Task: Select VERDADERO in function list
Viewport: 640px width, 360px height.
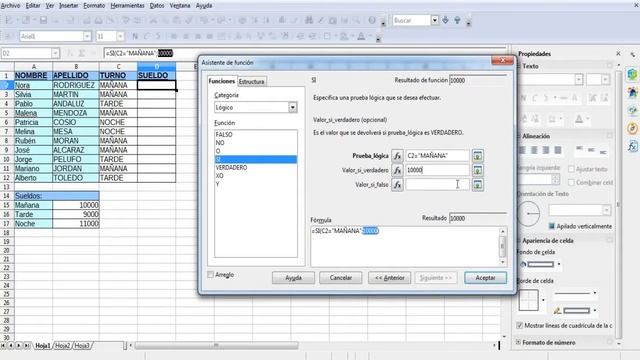Action: (256, 168)
